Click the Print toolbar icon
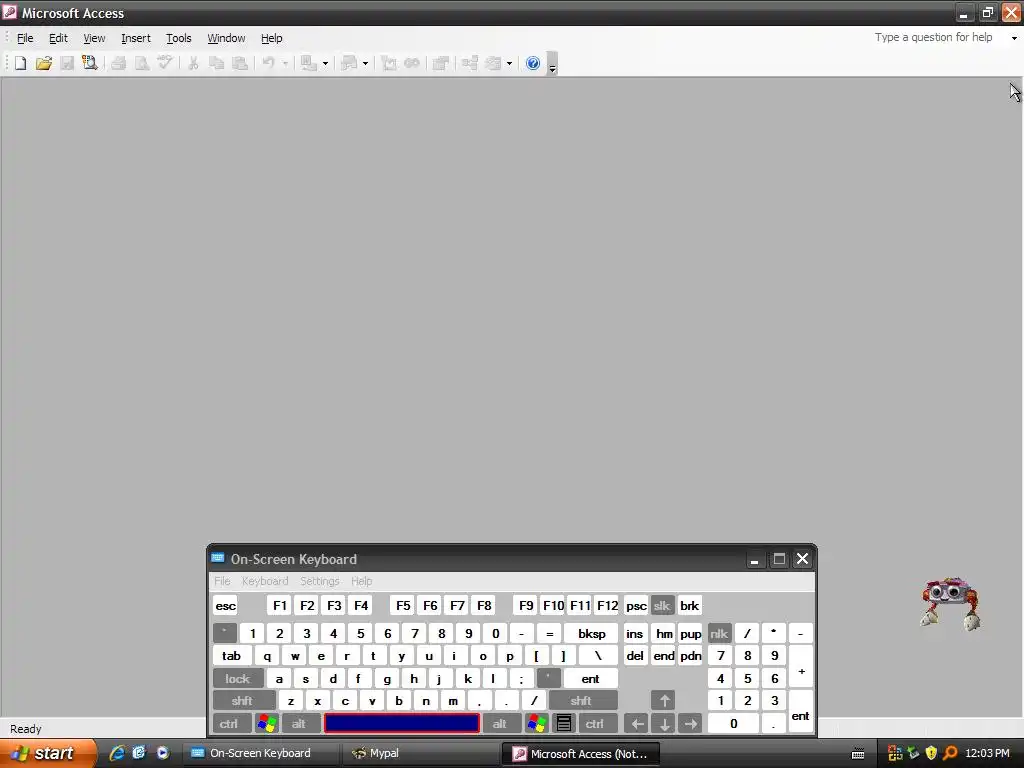 point(118,63)
